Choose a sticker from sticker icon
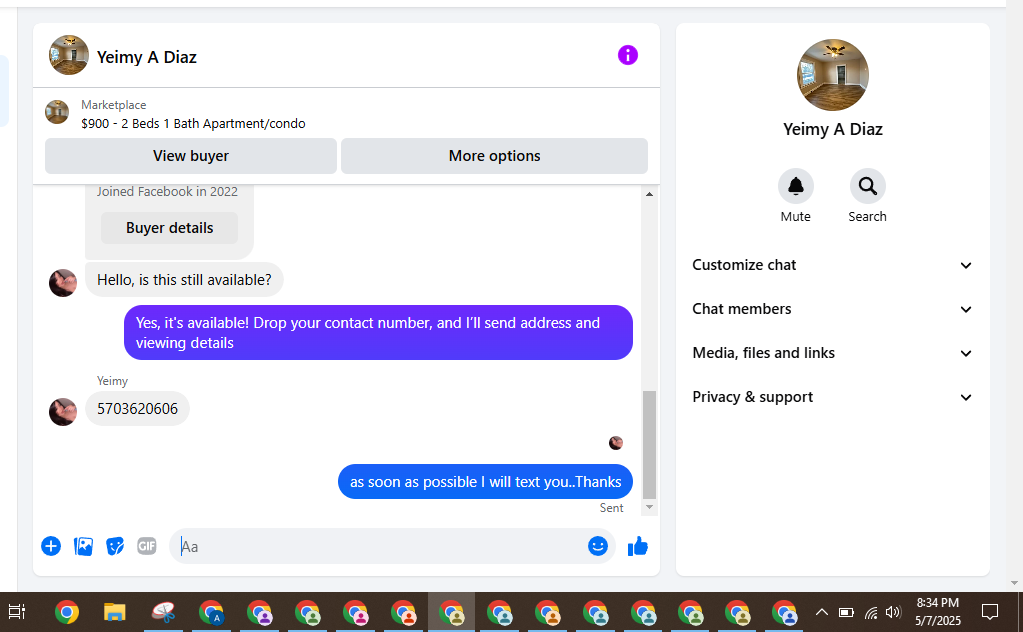Image resolution: width=1023 pixels, height=632 pixels. [115, 546]
